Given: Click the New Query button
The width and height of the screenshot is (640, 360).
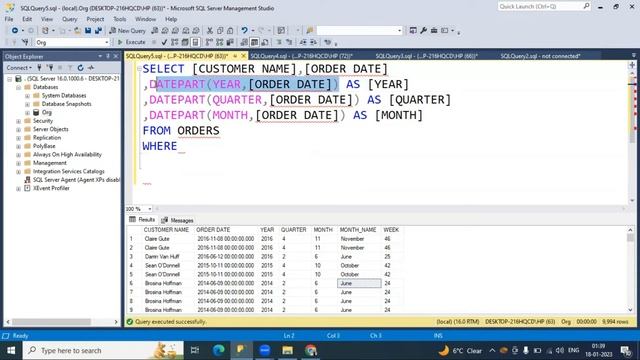Looking at the screenshot, I should [x=127, y=31].
